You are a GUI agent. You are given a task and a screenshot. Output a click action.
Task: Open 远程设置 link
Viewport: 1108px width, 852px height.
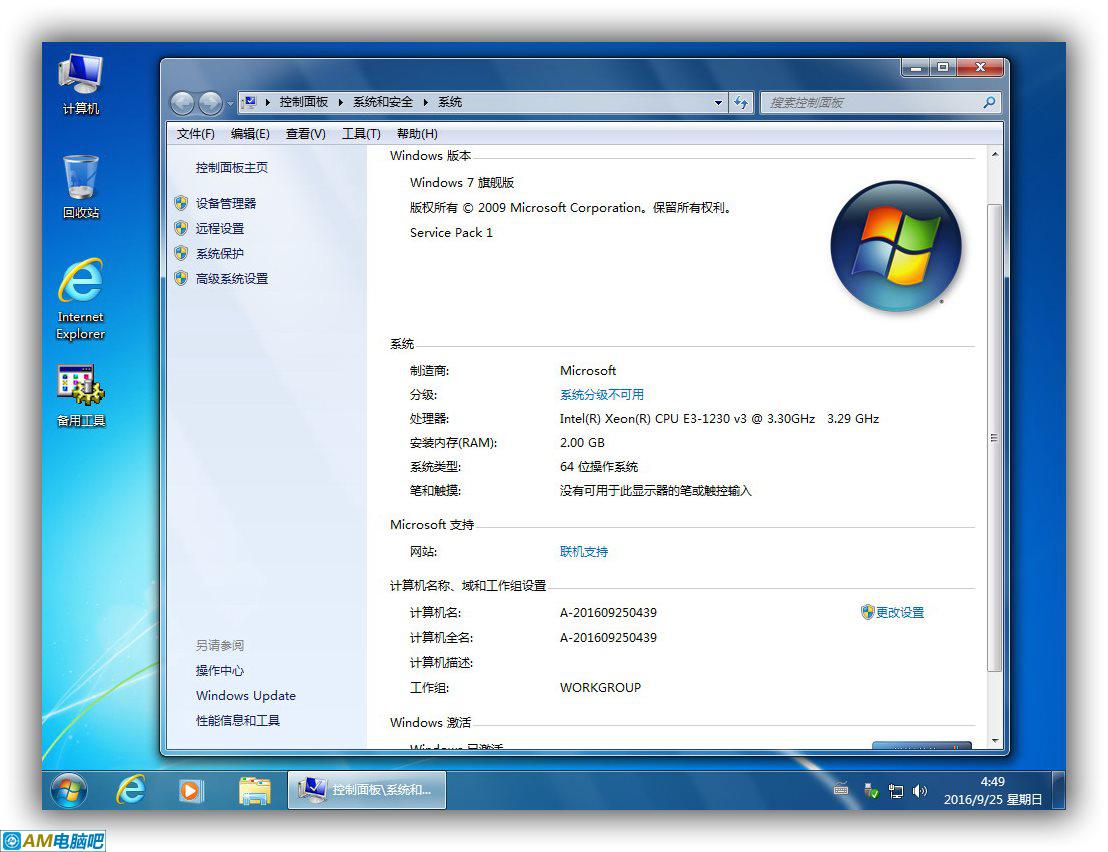point(220,228)
